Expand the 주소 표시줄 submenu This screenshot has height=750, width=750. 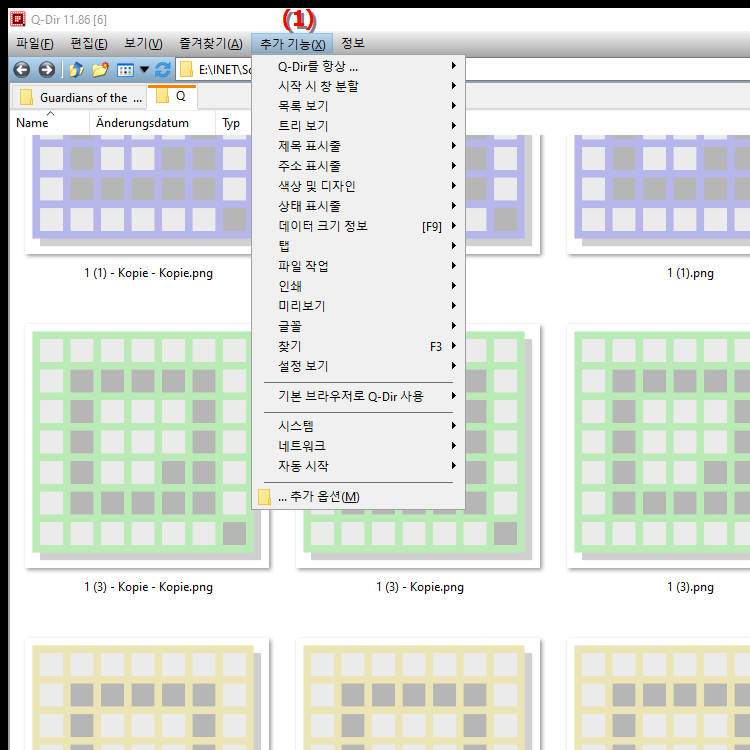click(358, 166)
